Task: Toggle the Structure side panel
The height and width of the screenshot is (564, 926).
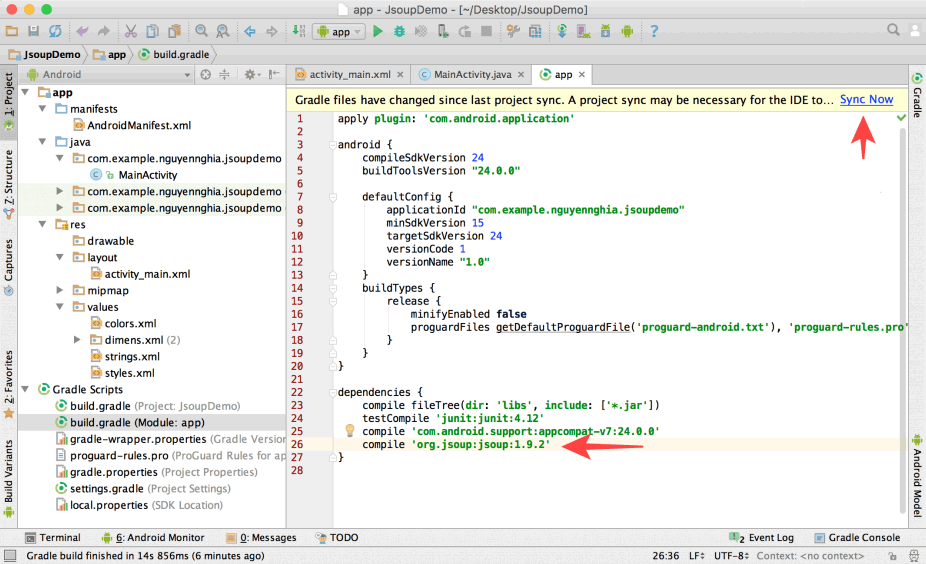Action: pos(8,184)
